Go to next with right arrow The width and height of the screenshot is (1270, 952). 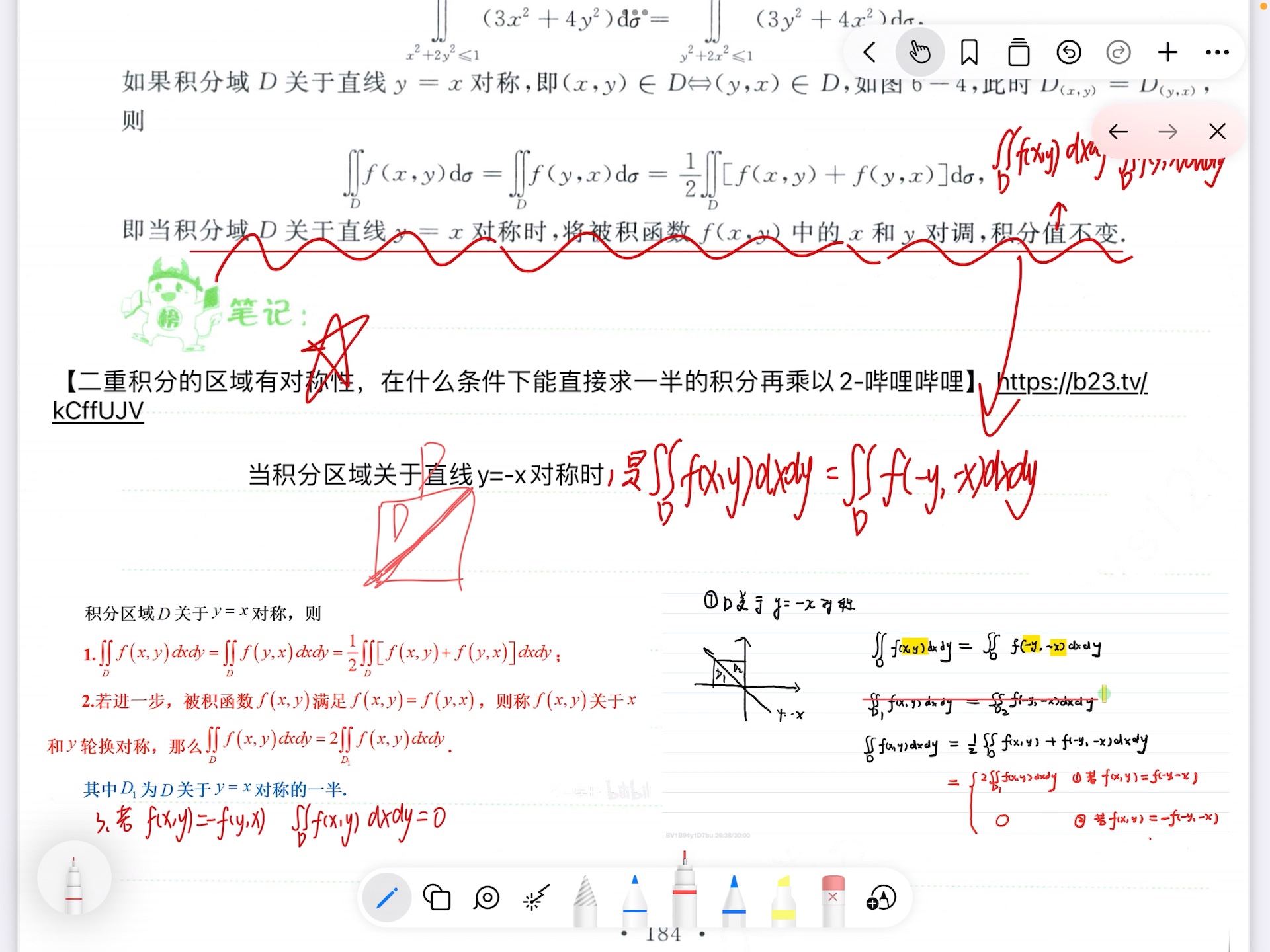click(1168, 132)
